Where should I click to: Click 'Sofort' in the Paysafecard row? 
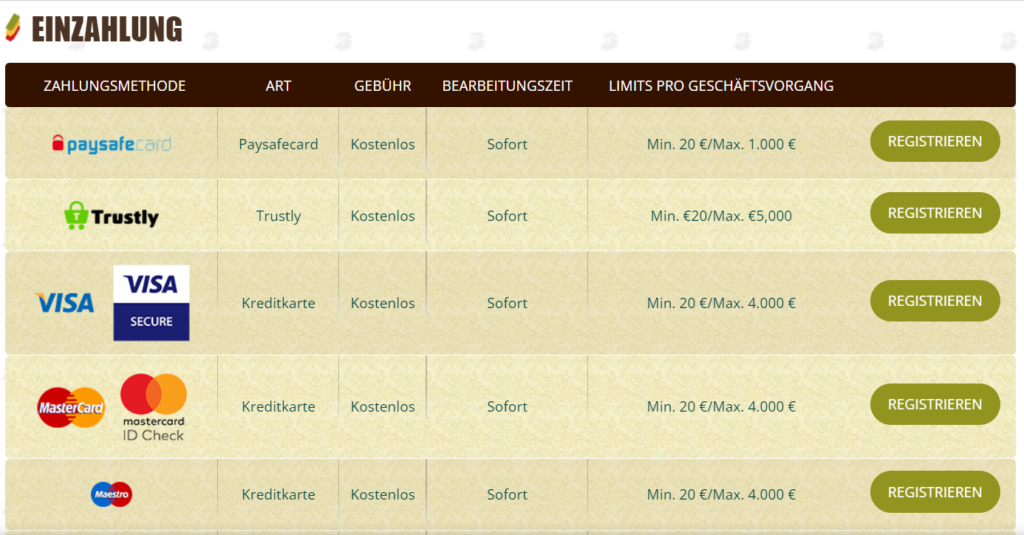507,144
